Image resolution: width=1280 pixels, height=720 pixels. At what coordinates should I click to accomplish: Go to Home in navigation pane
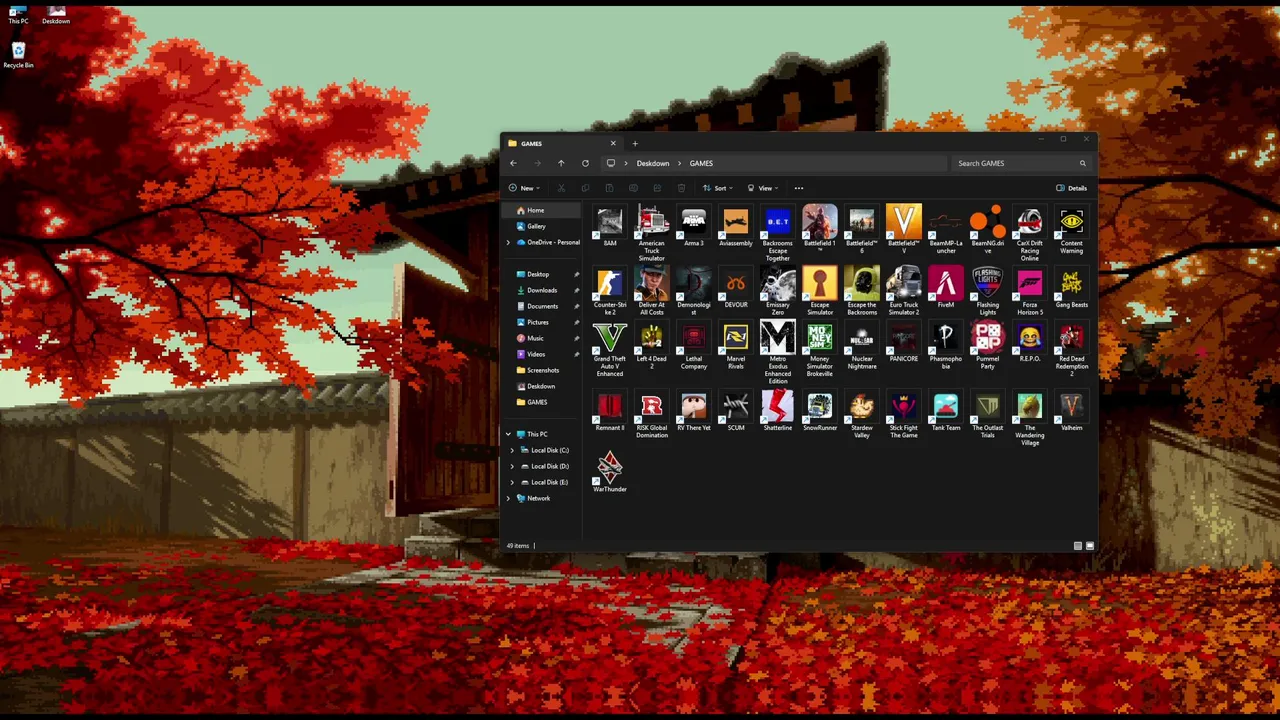coord(541,210)
